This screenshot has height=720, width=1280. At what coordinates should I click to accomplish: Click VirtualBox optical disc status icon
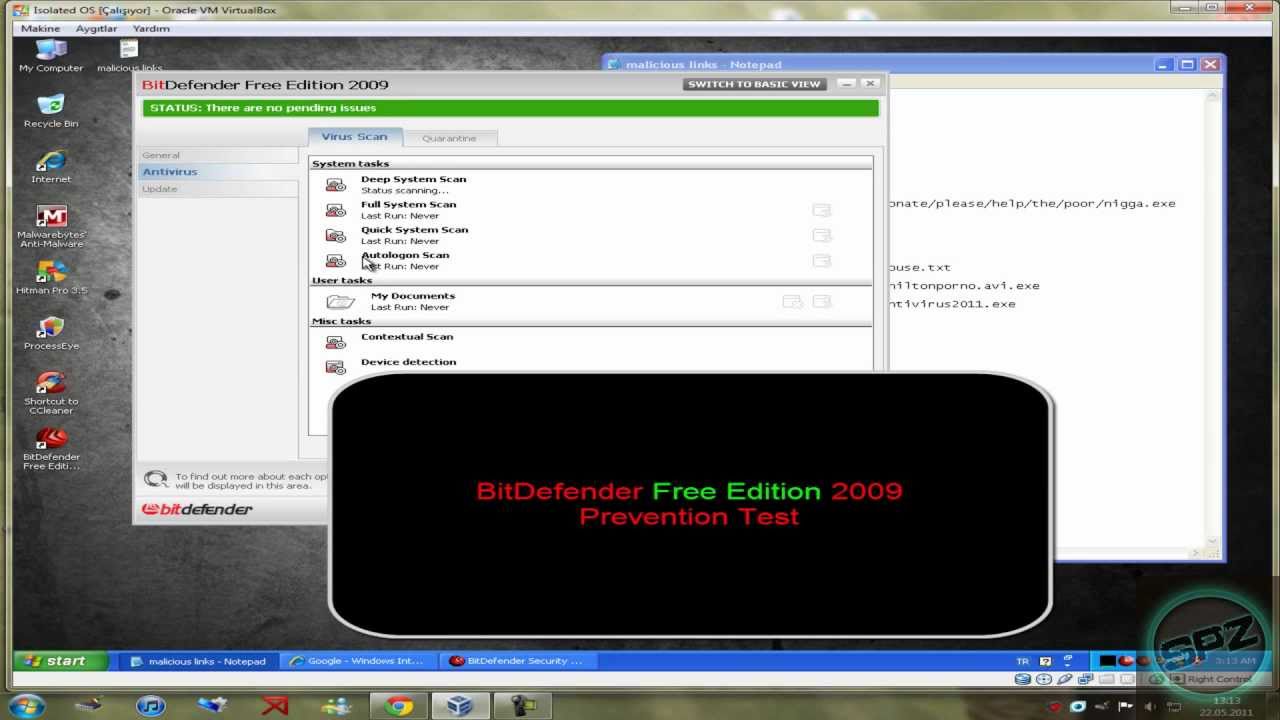tap(1044, 679)
